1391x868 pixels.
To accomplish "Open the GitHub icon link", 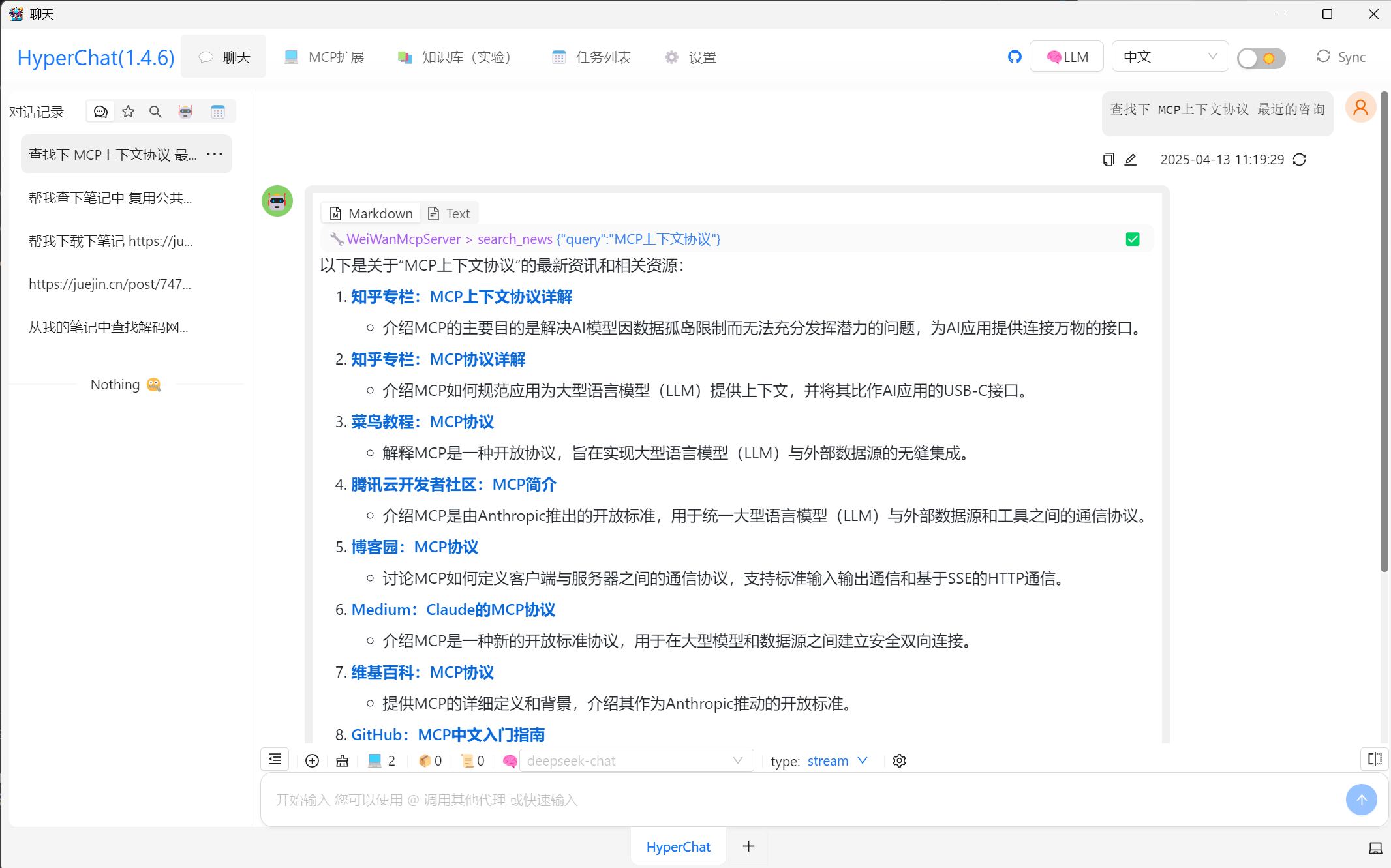I will 1015,57.
